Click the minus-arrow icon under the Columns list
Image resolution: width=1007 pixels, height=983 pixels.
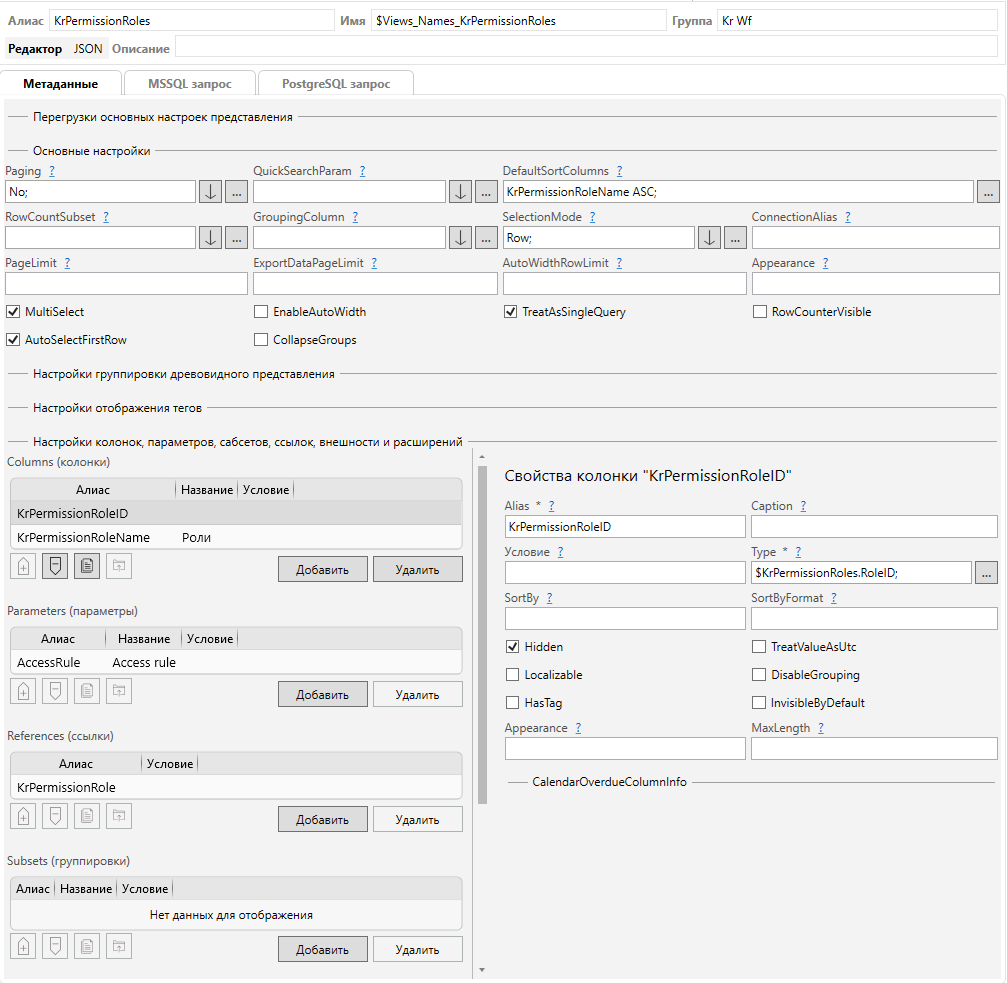pyautogui.click(x=55, y=566)
